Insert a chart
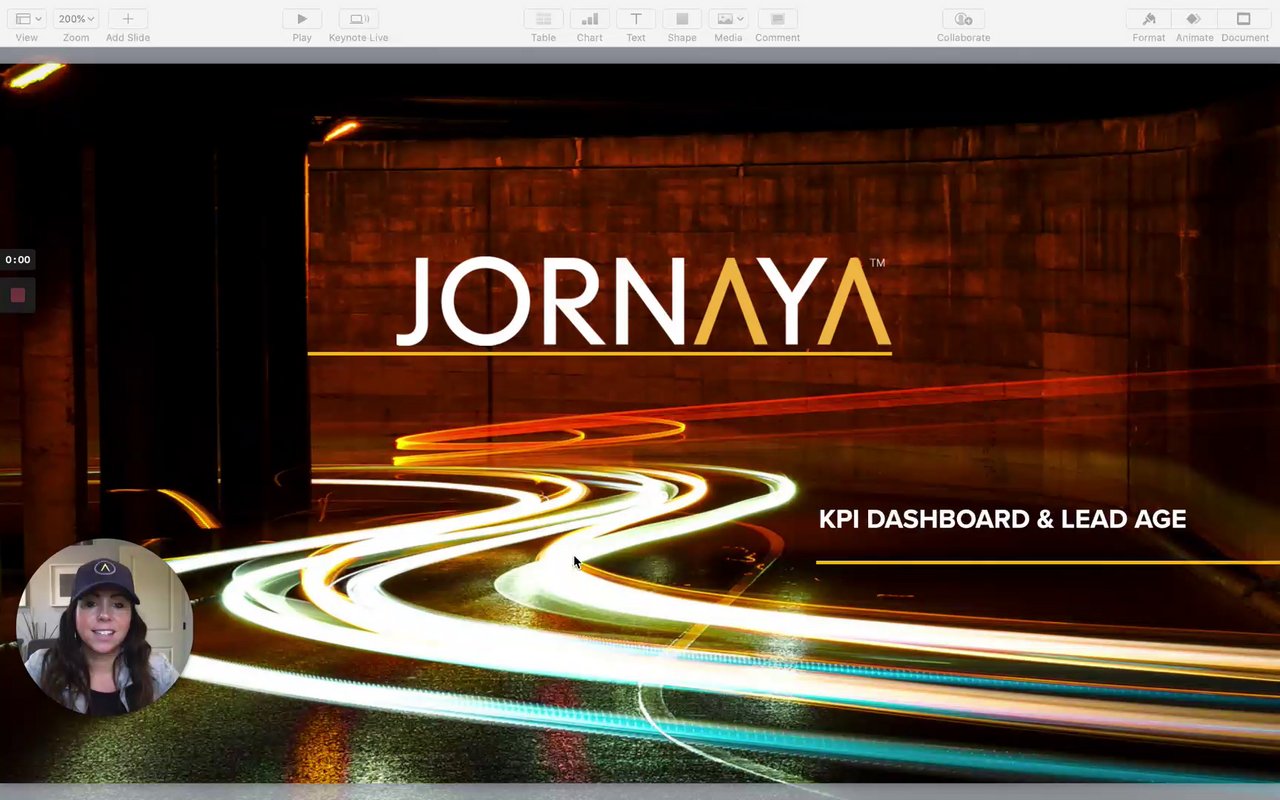This screenshot has height=800, width=1280. point(590,19)
